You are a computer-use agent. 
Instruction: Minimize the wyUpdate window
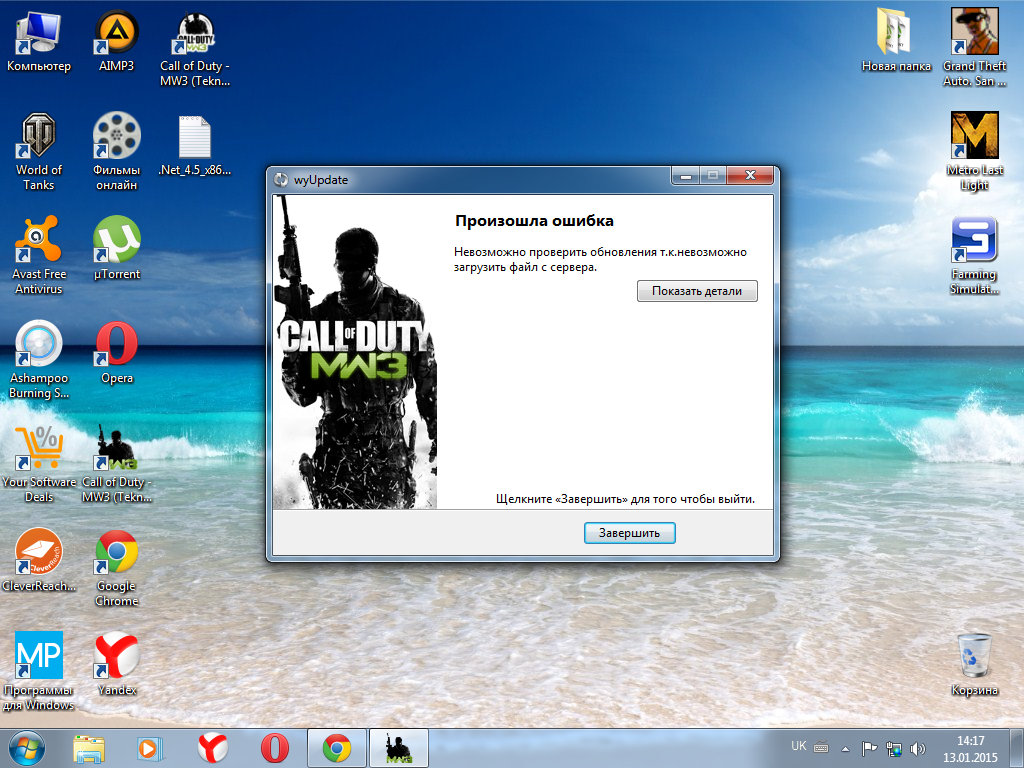coord(686,175)
